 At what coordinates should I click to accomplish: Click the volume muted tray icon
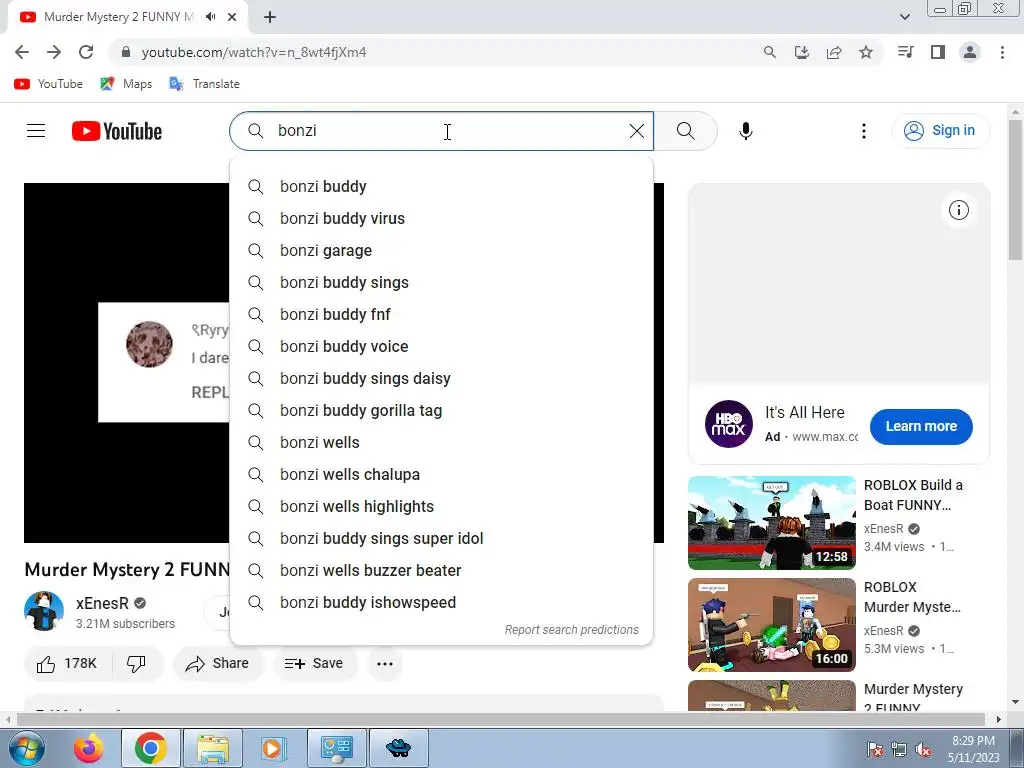click(x=923, y=750)
